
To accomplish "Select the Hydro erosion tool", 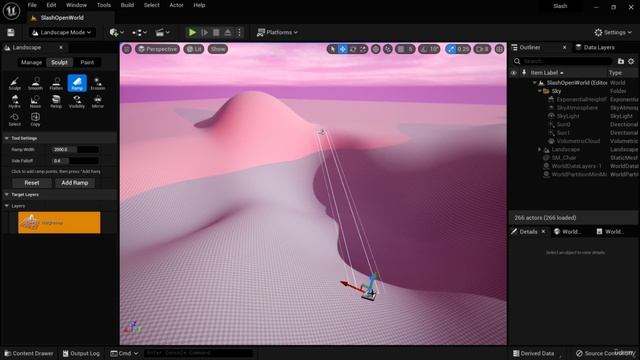I will 15,101.
